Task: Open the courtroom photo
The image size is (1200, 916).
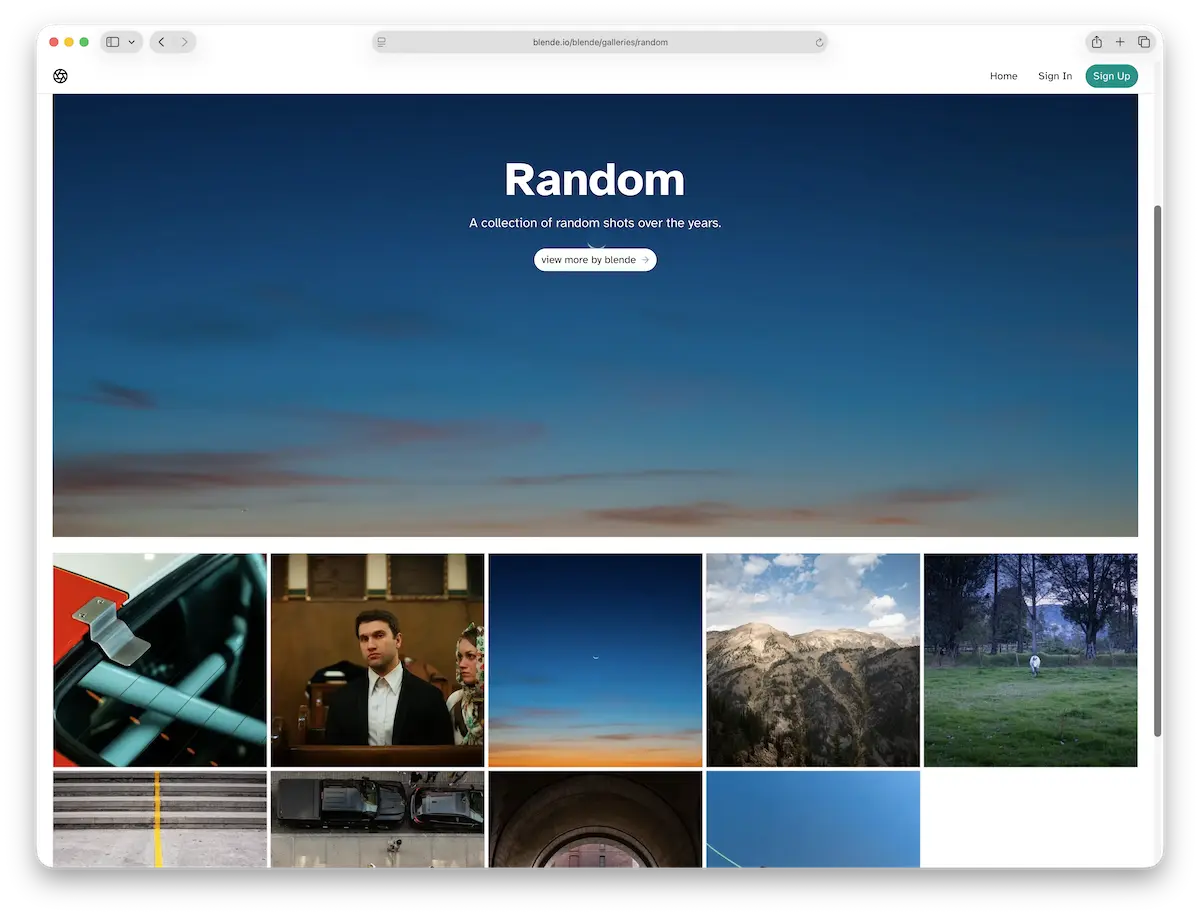Action: tap(377, 660)
